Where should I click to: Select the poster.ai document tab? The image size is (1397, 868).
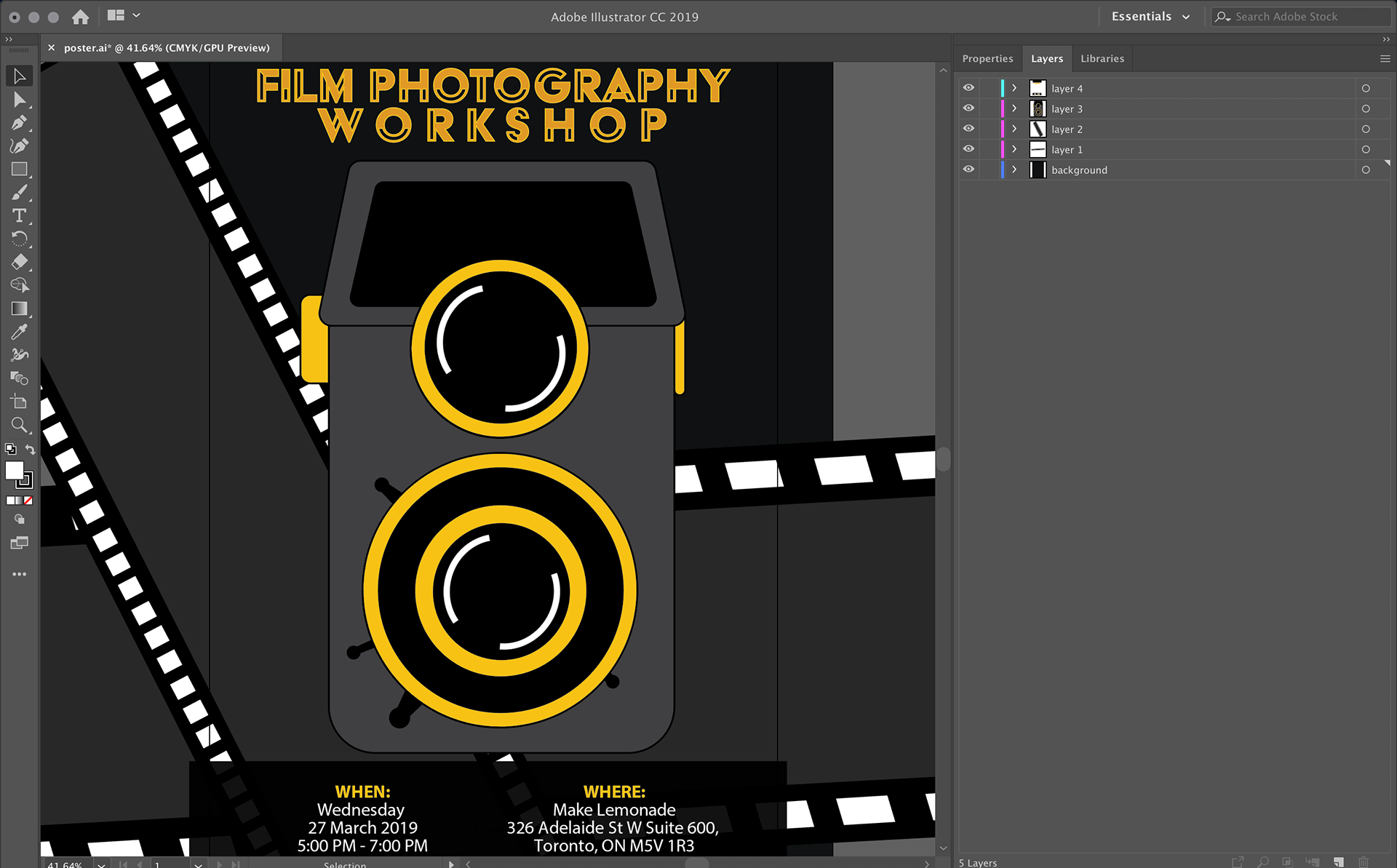coord(167,48)
